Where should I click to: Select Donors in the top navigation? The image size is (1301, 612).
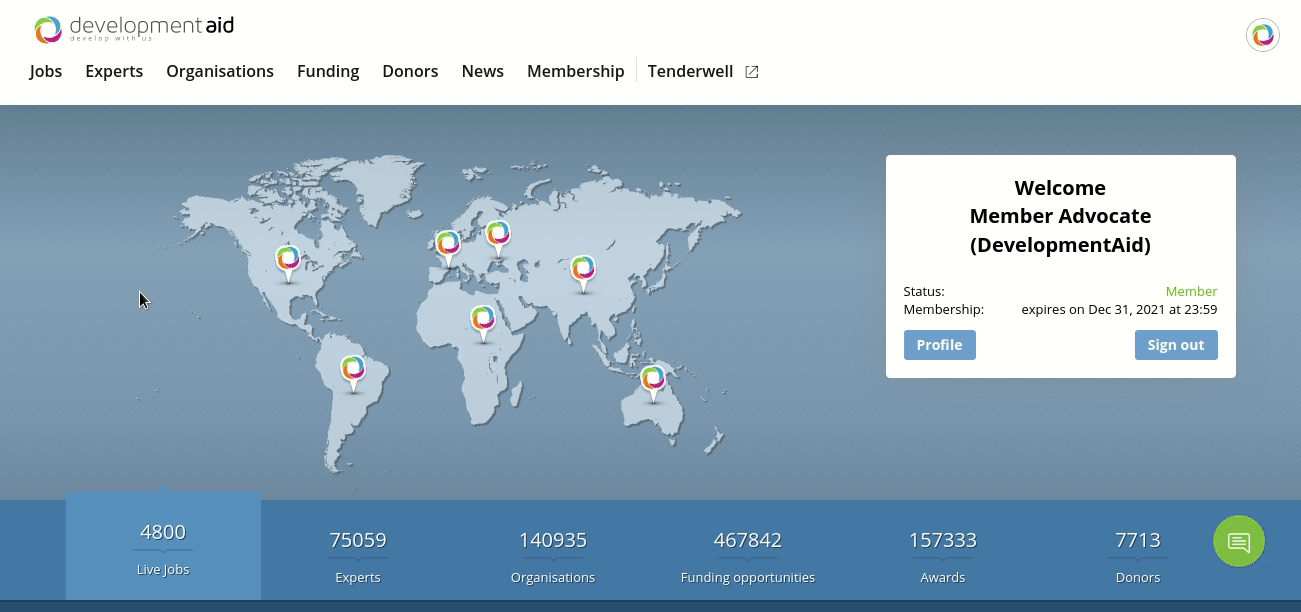tap(410, 72)
